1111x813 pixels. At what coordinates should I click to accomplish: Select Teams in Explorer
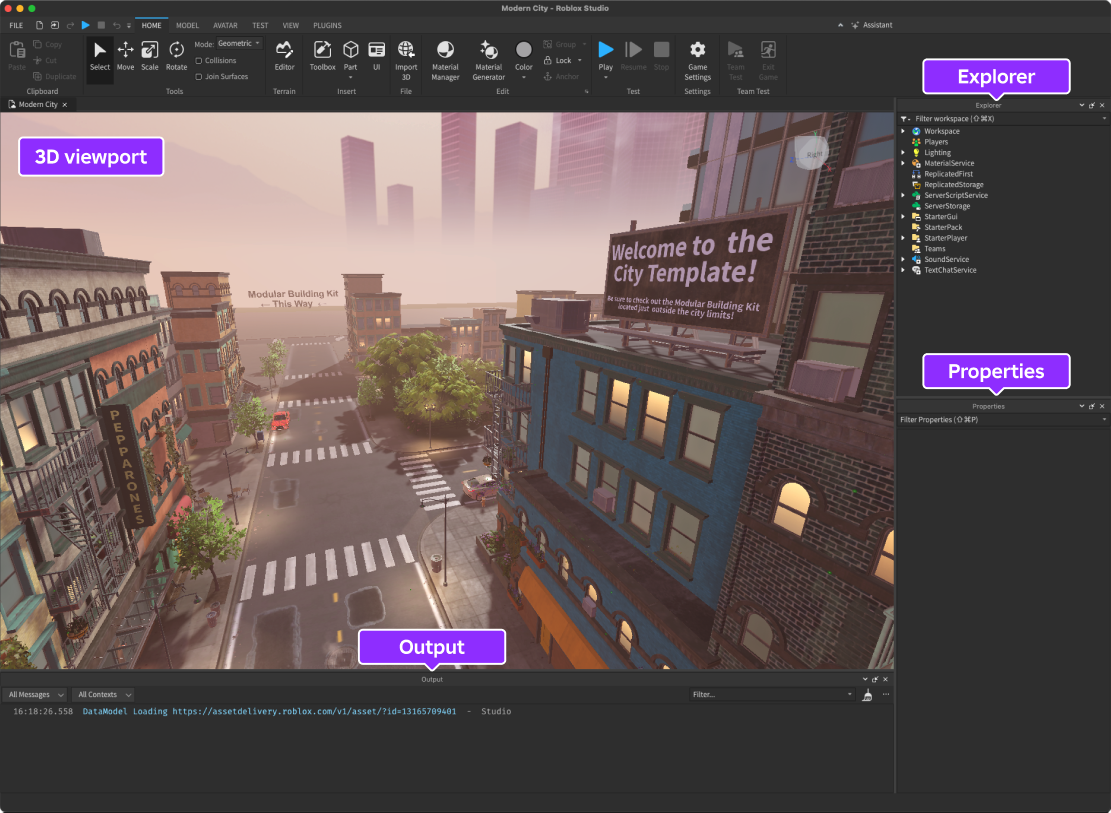935,249
